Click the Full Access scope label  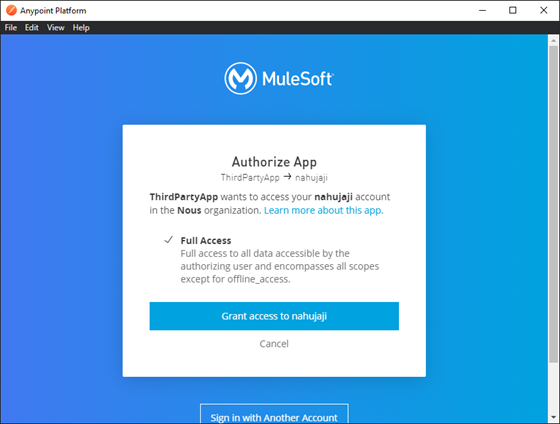click(x=206, y=240)
